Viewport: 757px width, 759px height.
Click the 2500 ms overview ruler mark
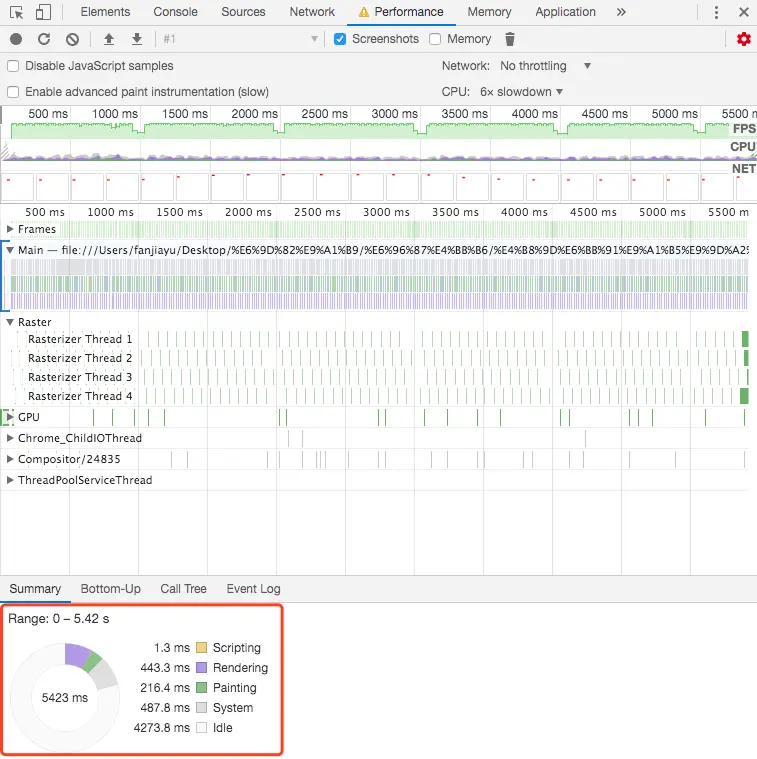coord(324,114)
